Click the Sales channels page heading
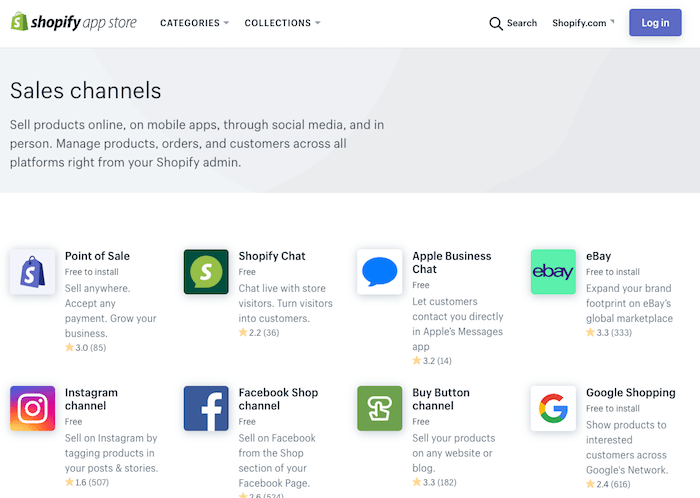Image resolution: width=700 pixels, height=498 pixels. tap(85, 91)
